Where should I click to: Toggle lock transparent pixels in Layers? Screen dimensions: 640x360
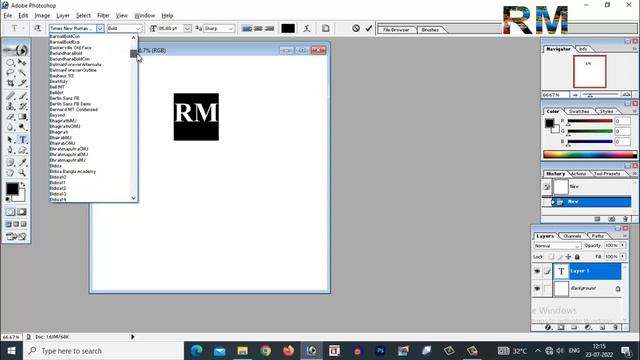[x=551, y=257]
